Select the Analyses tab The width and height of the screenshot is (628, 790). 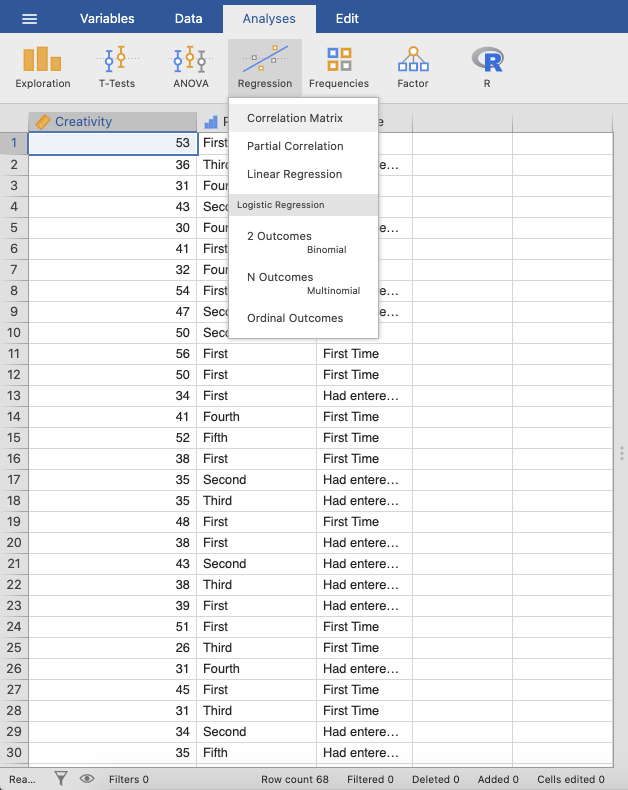tap(269, 19)
